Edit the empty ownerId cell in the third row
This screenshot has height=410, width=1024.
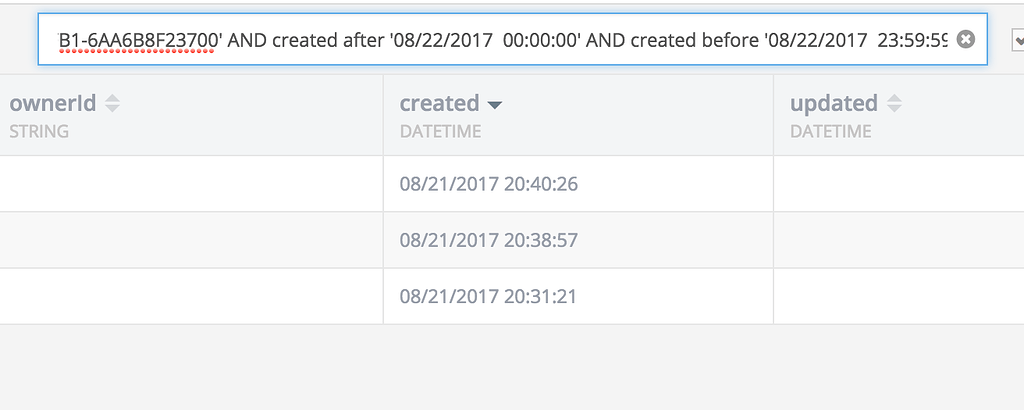click(191, 296)
